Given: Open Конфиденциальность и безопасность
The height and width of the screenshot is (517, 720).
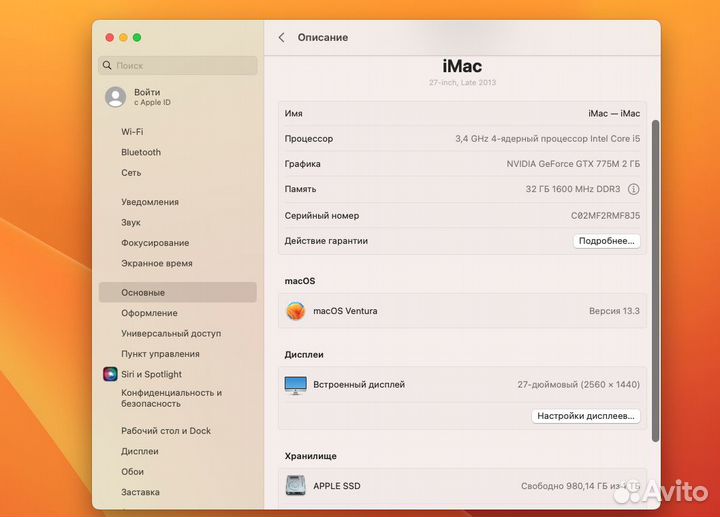Looking at the screenshot, I should click(178, 398).
